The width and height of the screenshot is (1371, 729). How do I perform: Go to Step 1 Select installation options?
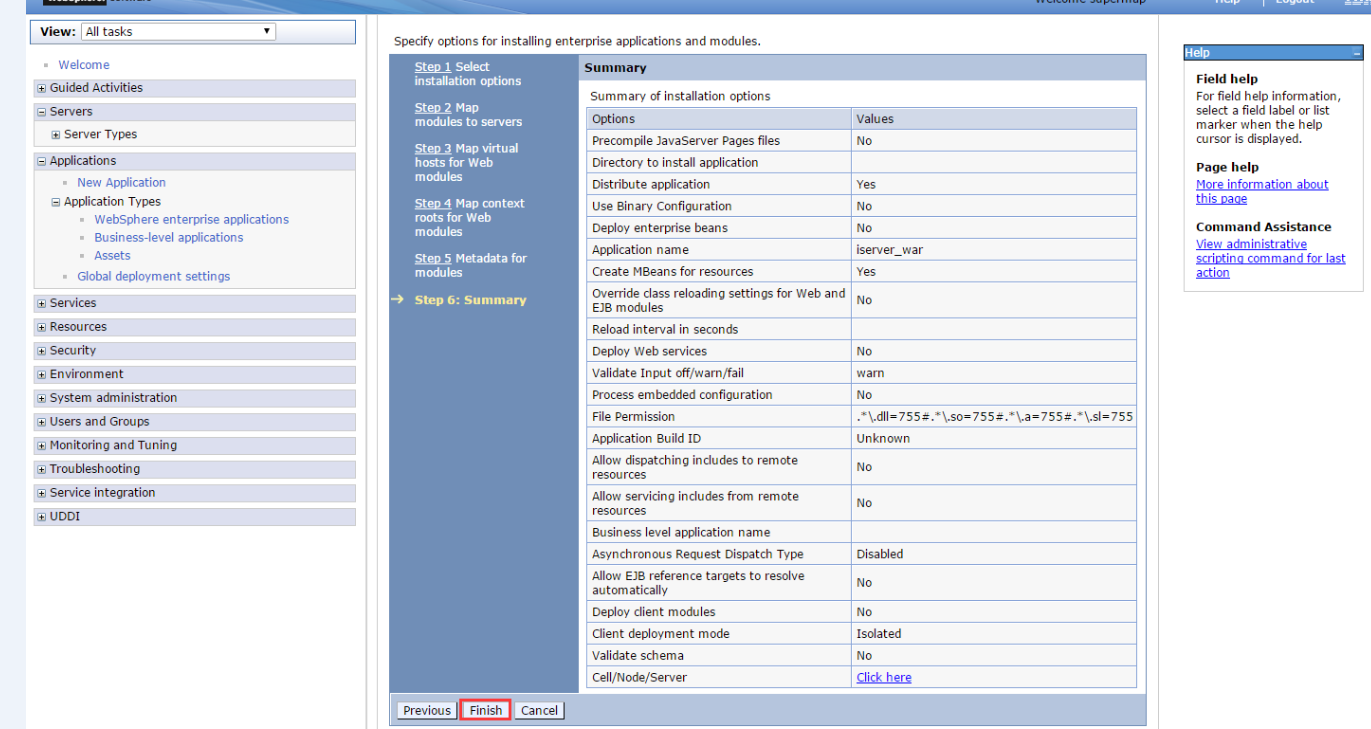coord(433,67)
